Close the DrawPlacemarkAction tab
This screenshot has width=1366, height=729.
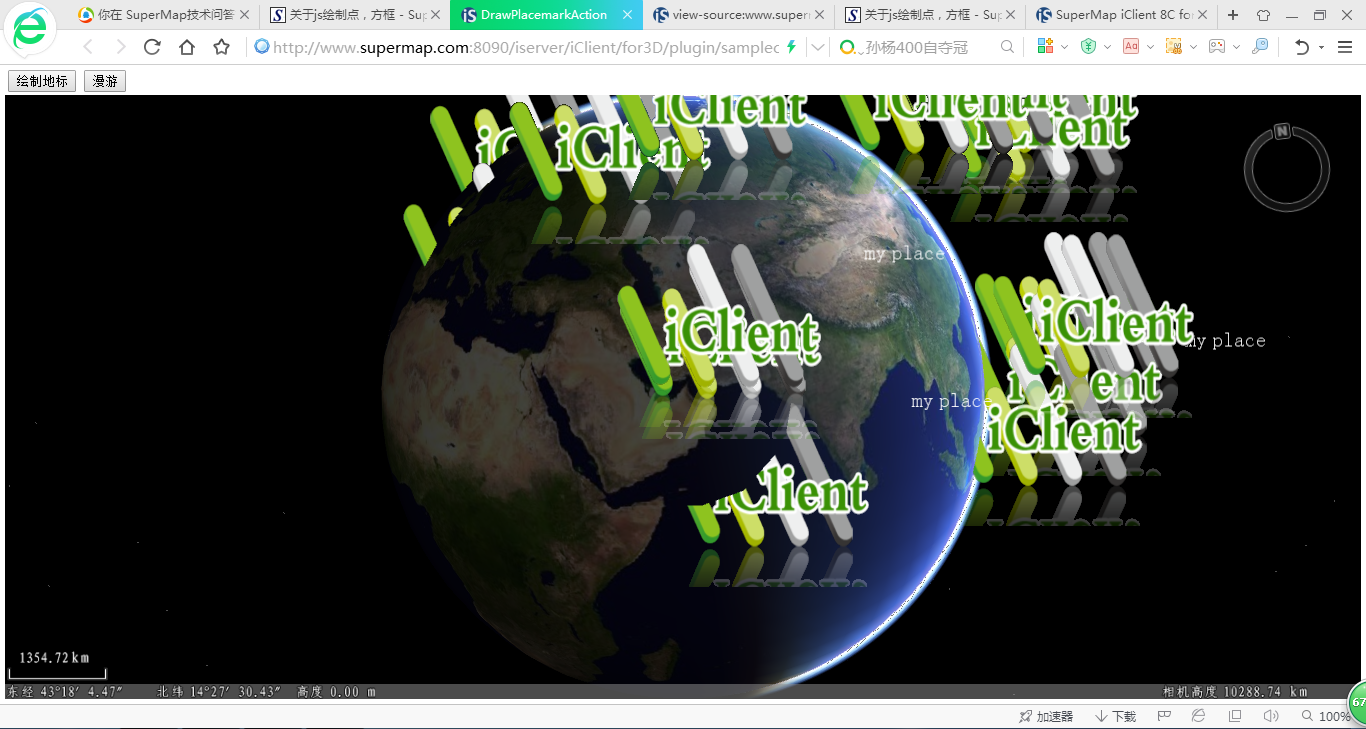627,15
